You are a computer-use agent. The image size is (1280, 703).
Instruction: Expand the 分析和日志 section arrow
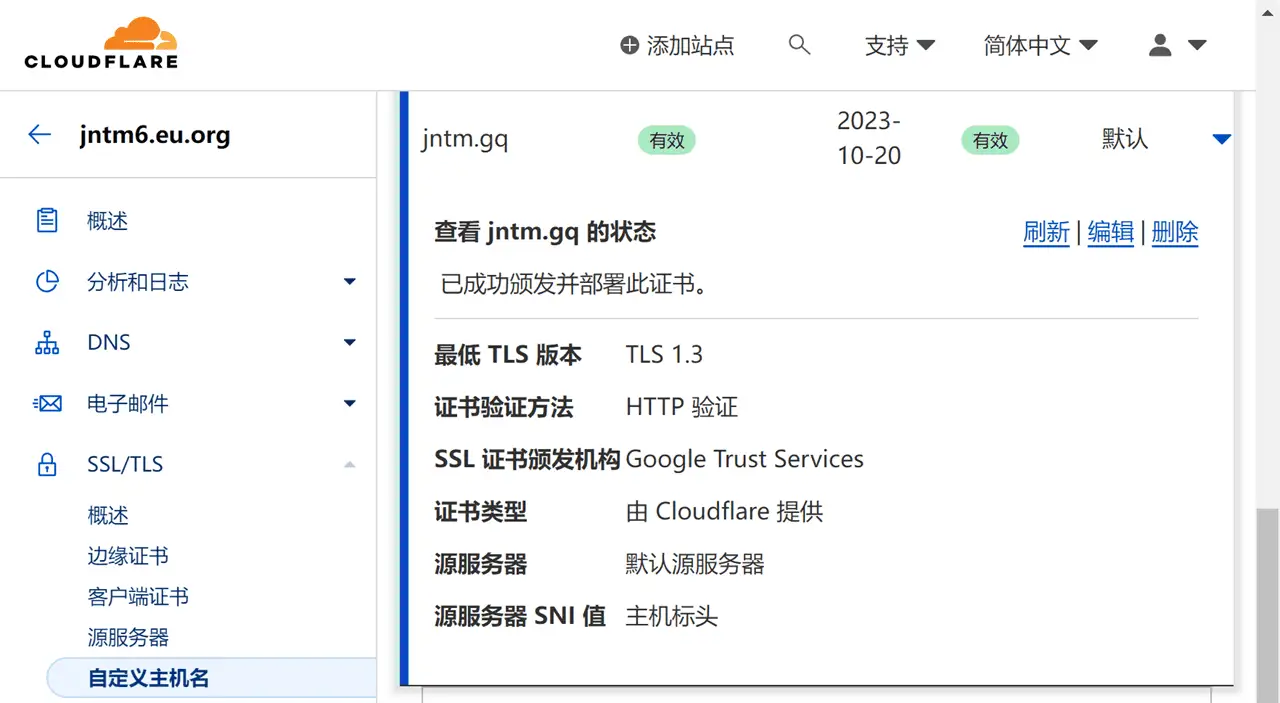pyautogui.click(x=350, y=282)
